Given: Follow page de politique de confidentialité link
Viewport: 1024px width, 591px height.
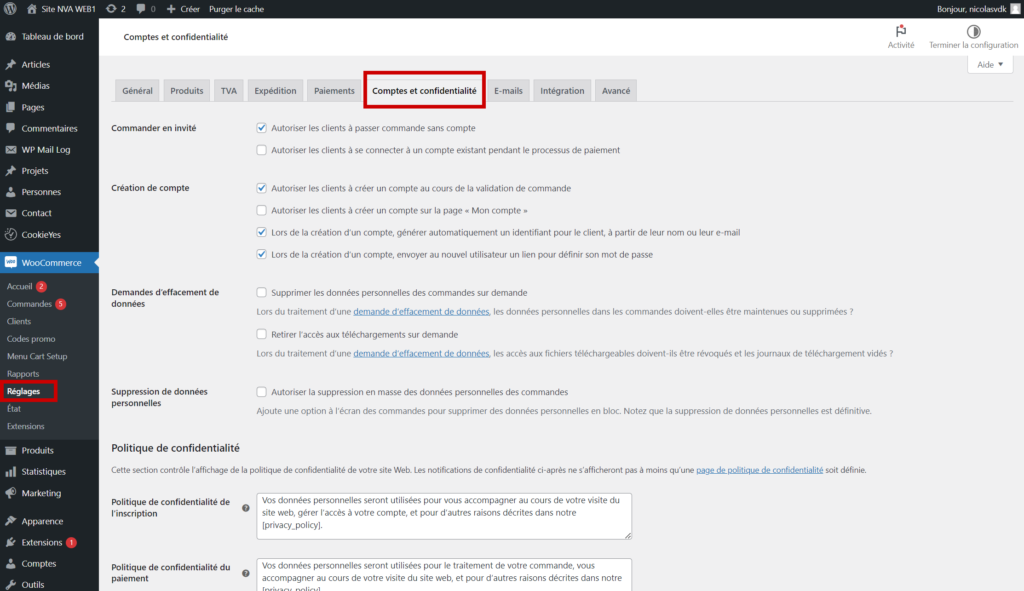Looking at the screenshot, I should 760,470.
